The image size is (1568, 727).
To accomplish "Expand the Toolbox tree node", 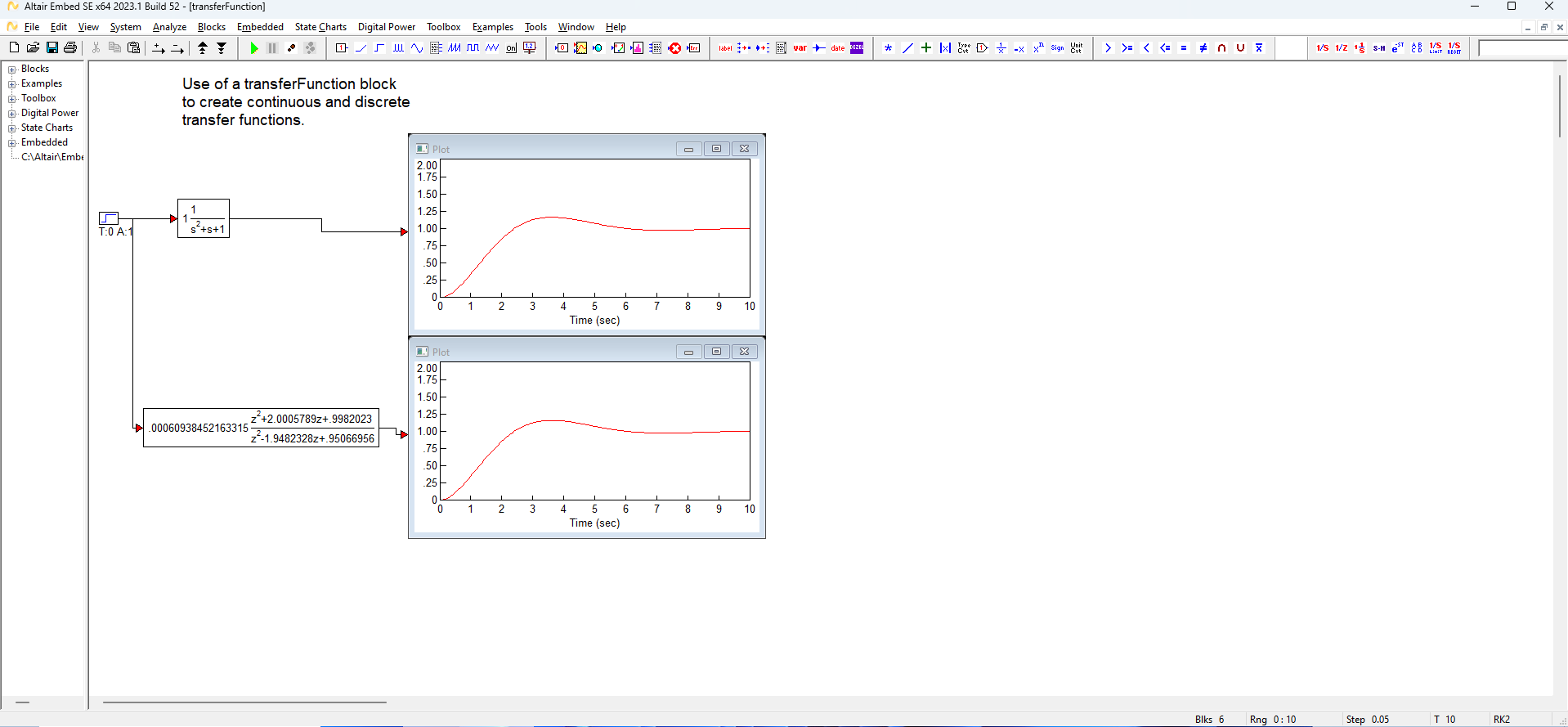I will [x=12, y=99].
